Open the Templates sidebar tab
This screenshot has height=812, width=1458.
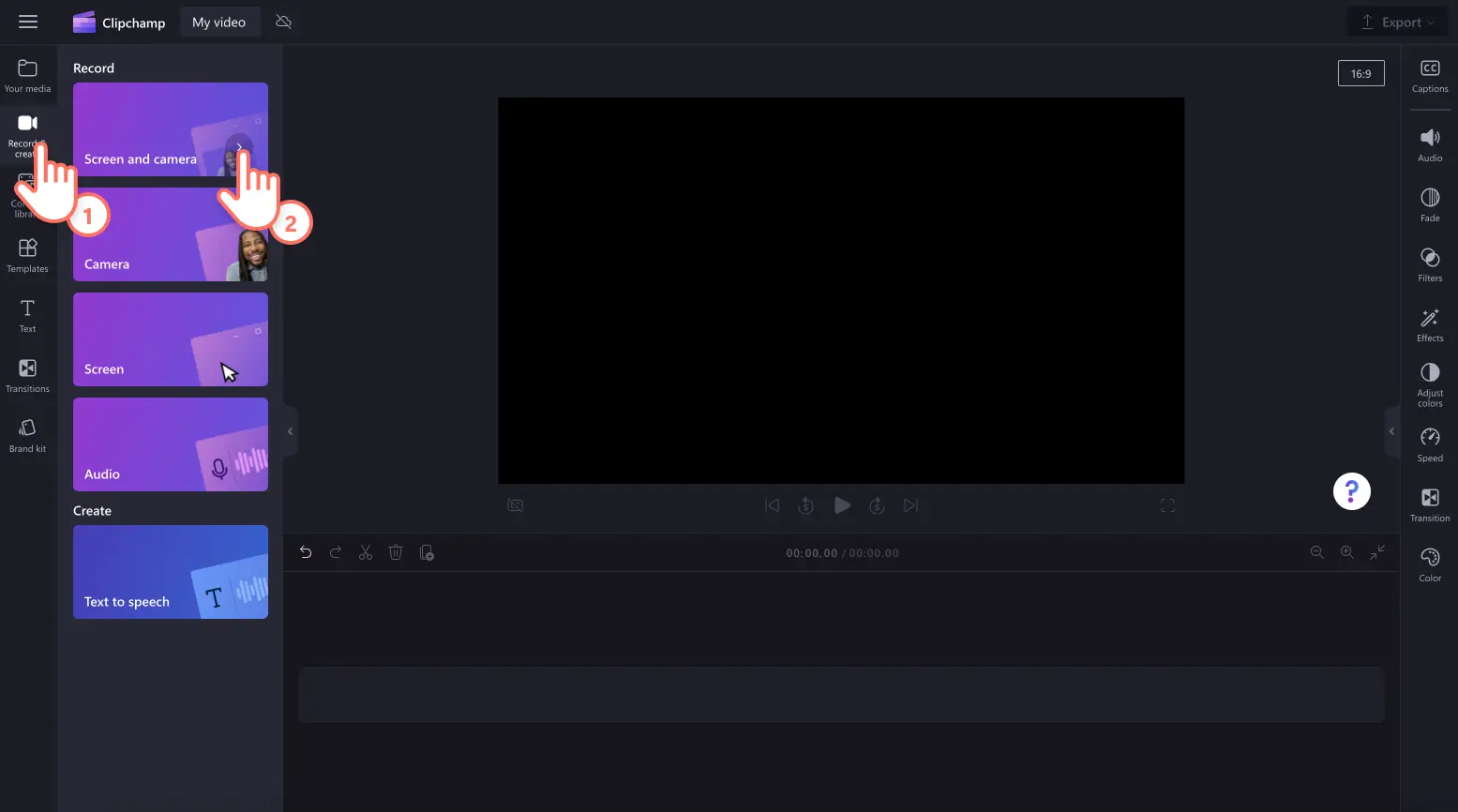tap(27, 256)
